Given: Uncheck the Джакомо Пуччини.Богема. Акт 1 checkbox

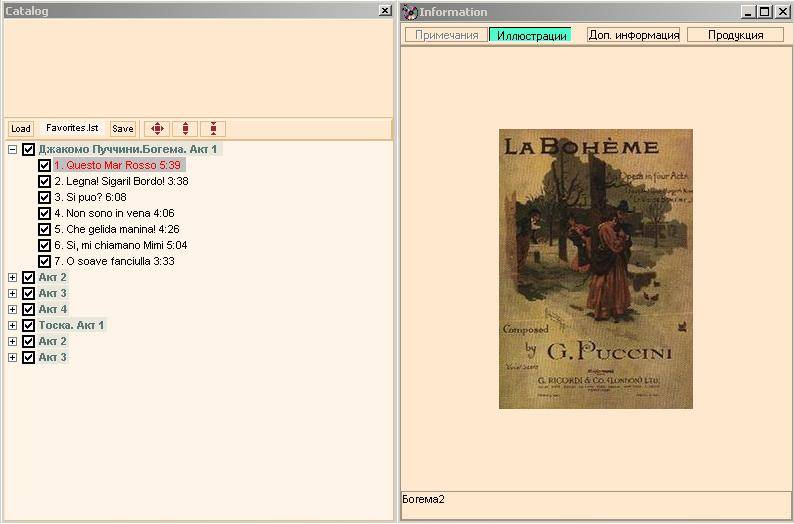Looking at the screenshot, I should click(x=28, y=149).
